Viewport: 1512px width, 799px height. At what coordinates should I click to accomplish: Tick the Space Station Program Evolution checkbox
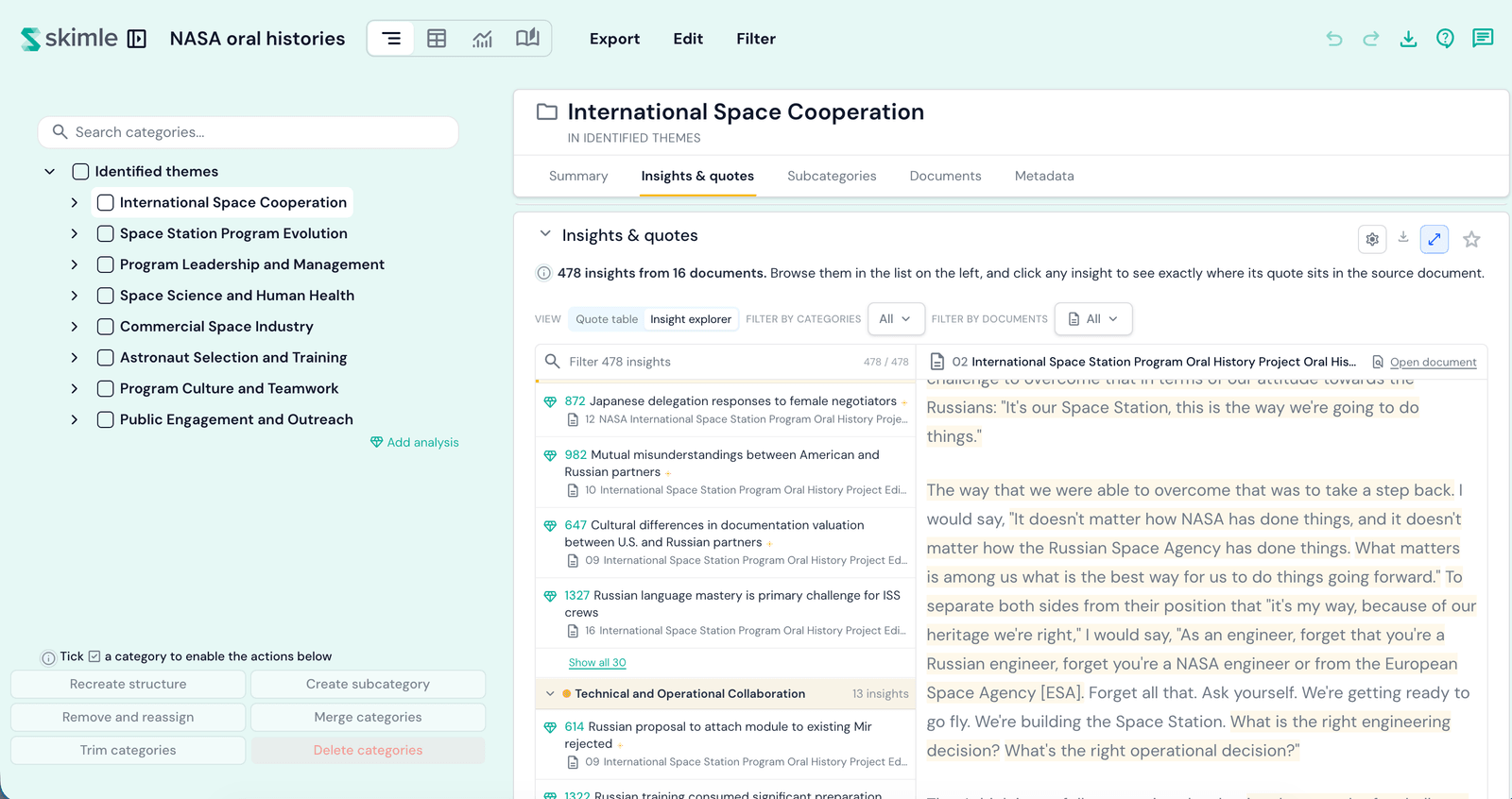tap(106, 233)
